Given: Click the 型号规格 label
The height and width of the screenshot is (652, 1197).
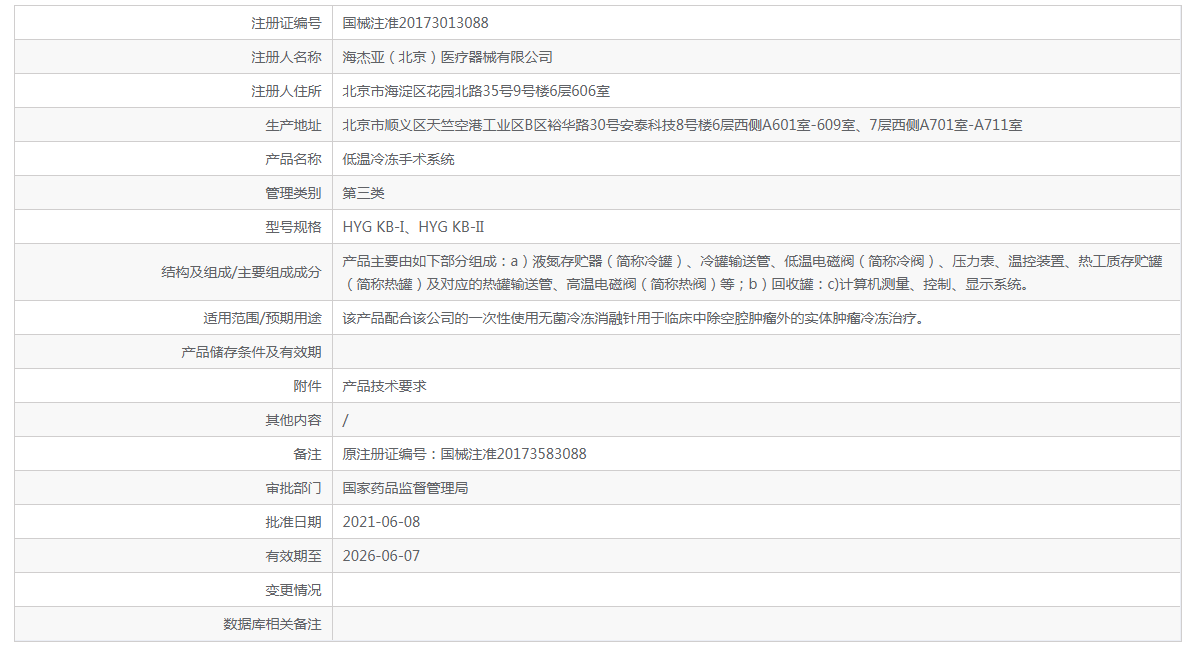Looking at the screenshot, I should (x=293, y=228).
